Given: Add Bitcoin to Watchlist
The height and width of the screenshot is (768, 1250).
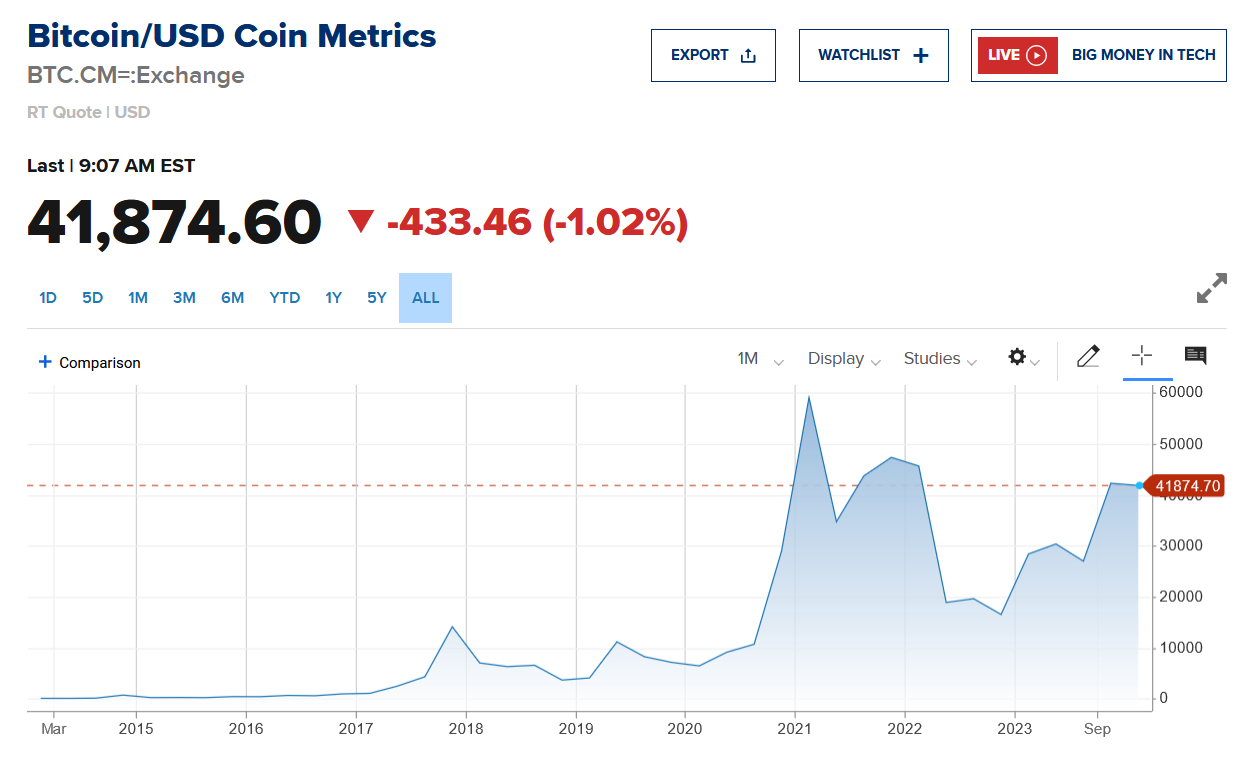Looking at the screenshot, I should tap(873, 55).
